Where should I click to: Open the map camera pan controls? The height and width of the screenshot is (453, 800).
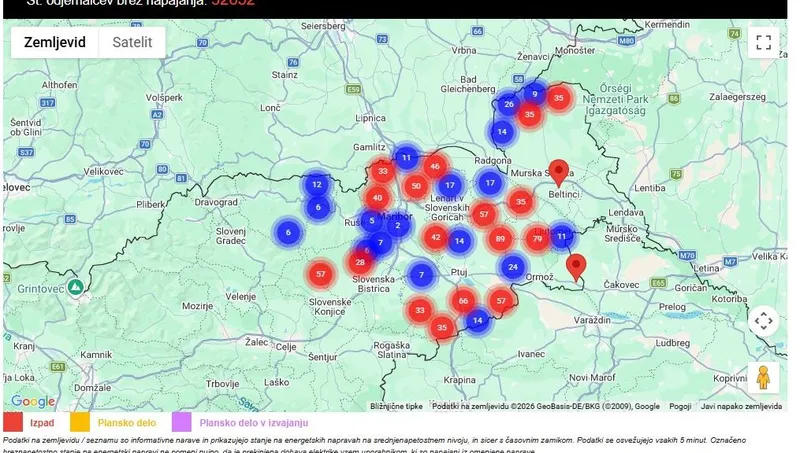point(763,321)
